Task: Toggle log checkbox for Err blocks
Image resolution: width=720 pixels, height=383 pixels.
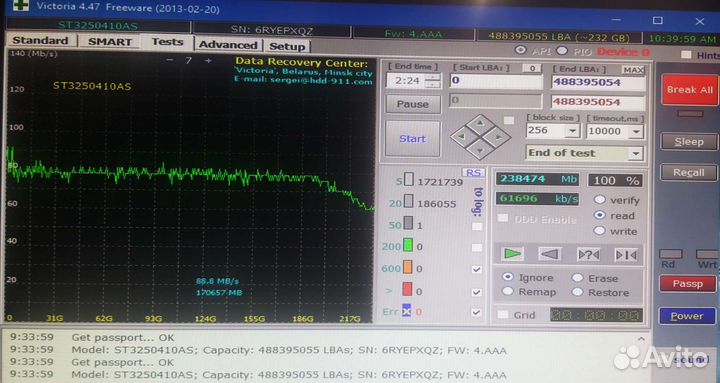Action: coord(477,312)
